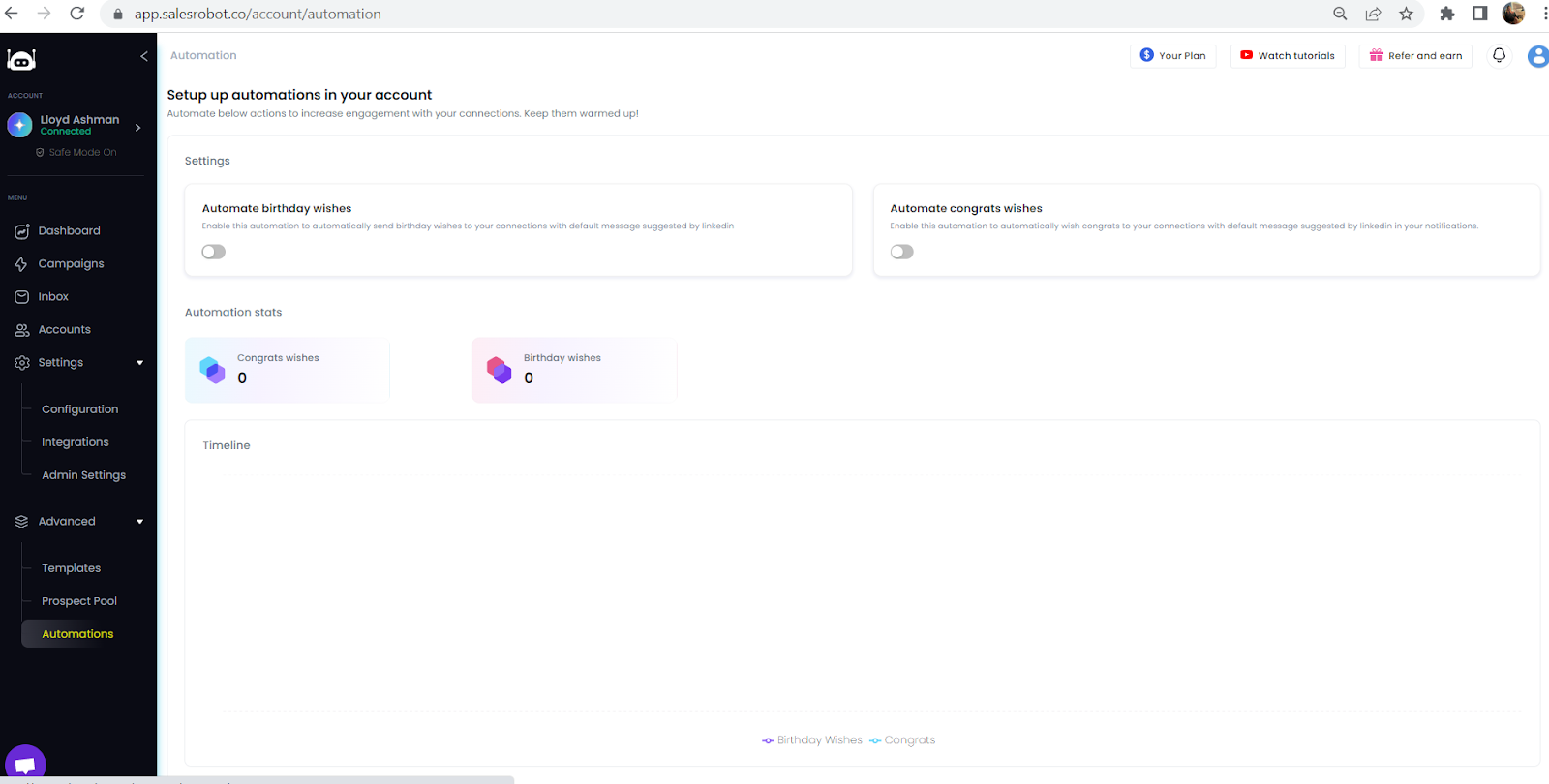The height and width of the screenshot is (784, 1549).
Task: Toggle Birthday Wishes series in chart legend
Action: (812, 740)
